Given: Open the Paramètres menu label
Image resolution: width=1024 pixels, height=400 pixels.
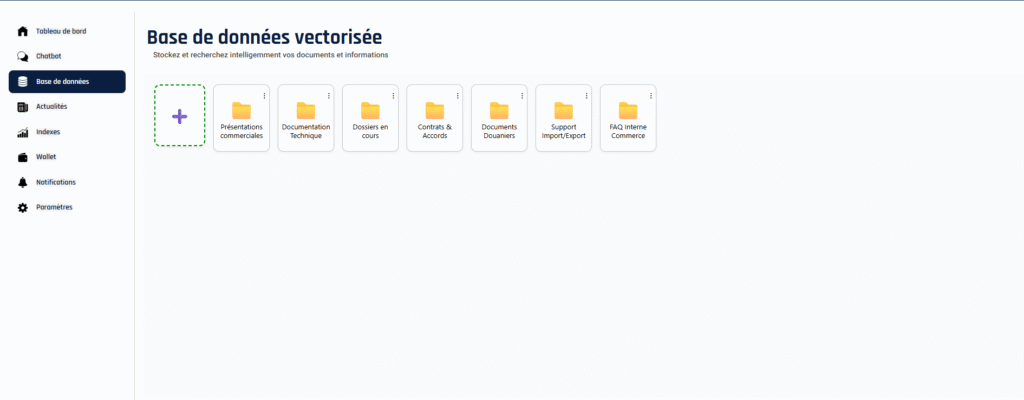Looking at the screenshot, I should 54,207.
